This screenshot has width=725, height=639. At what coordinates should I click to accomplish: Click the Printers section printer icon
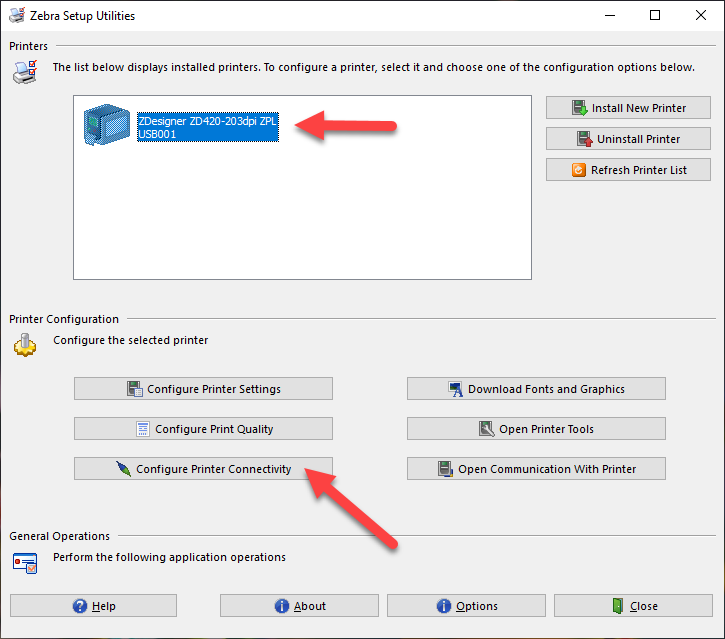(25, 72)
